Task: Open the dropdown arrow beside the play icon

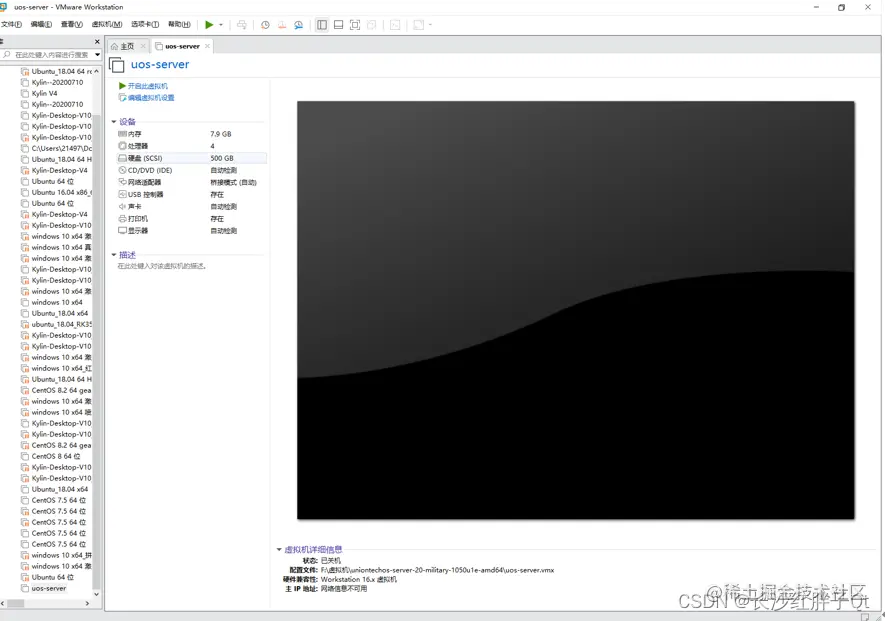Action: (221, 25)
